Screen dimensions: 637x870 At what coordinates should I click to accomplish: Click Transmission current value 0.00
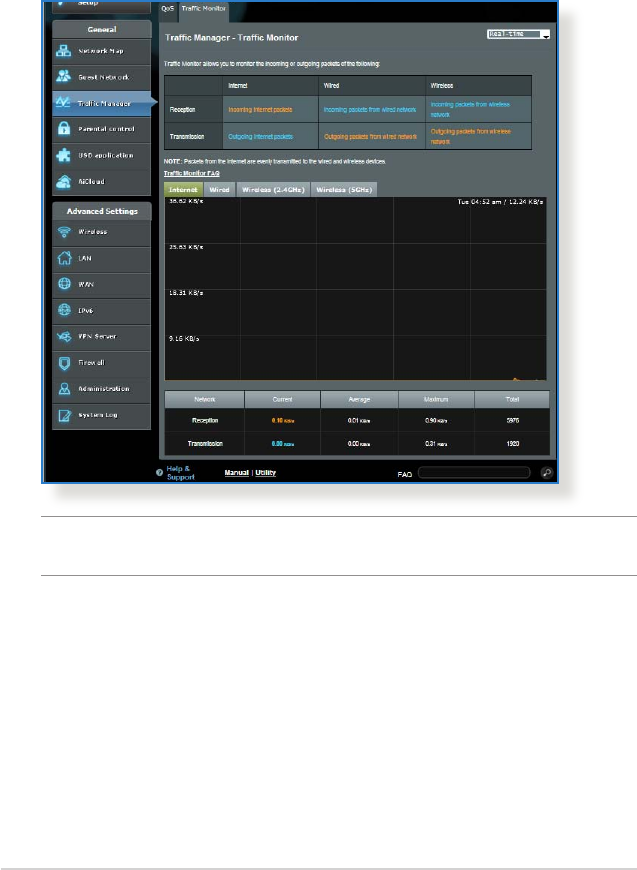282,444
